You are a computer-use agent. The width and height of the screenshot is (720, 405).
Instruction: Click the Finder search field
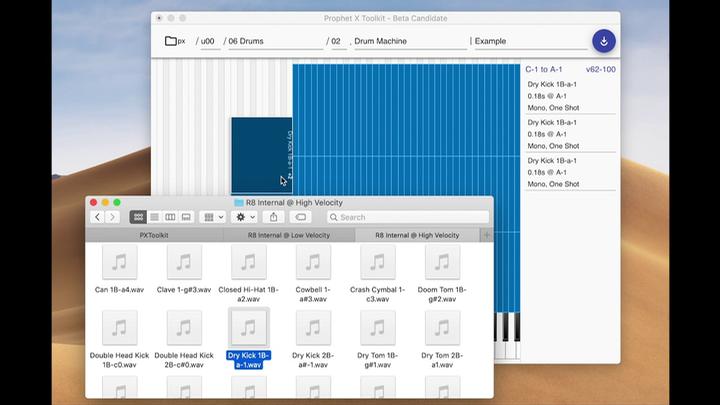coord(408,217)
